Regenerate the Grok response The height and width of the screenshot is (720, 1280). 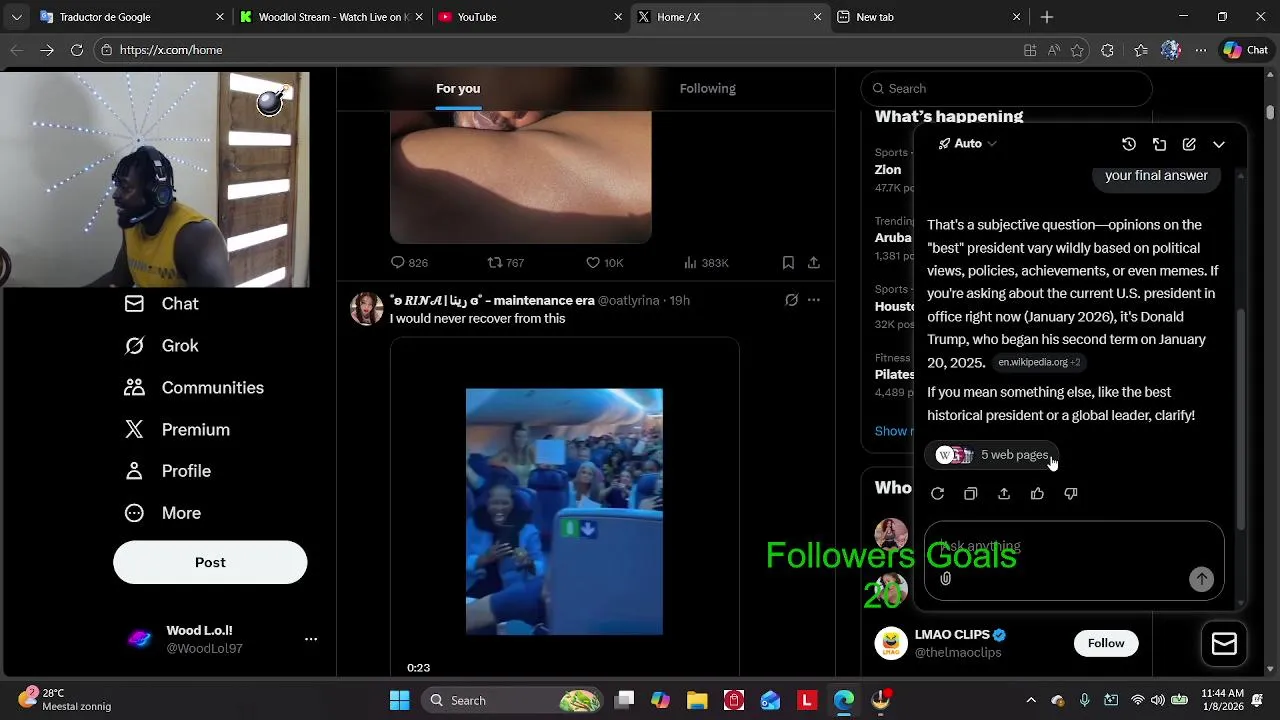937,493
